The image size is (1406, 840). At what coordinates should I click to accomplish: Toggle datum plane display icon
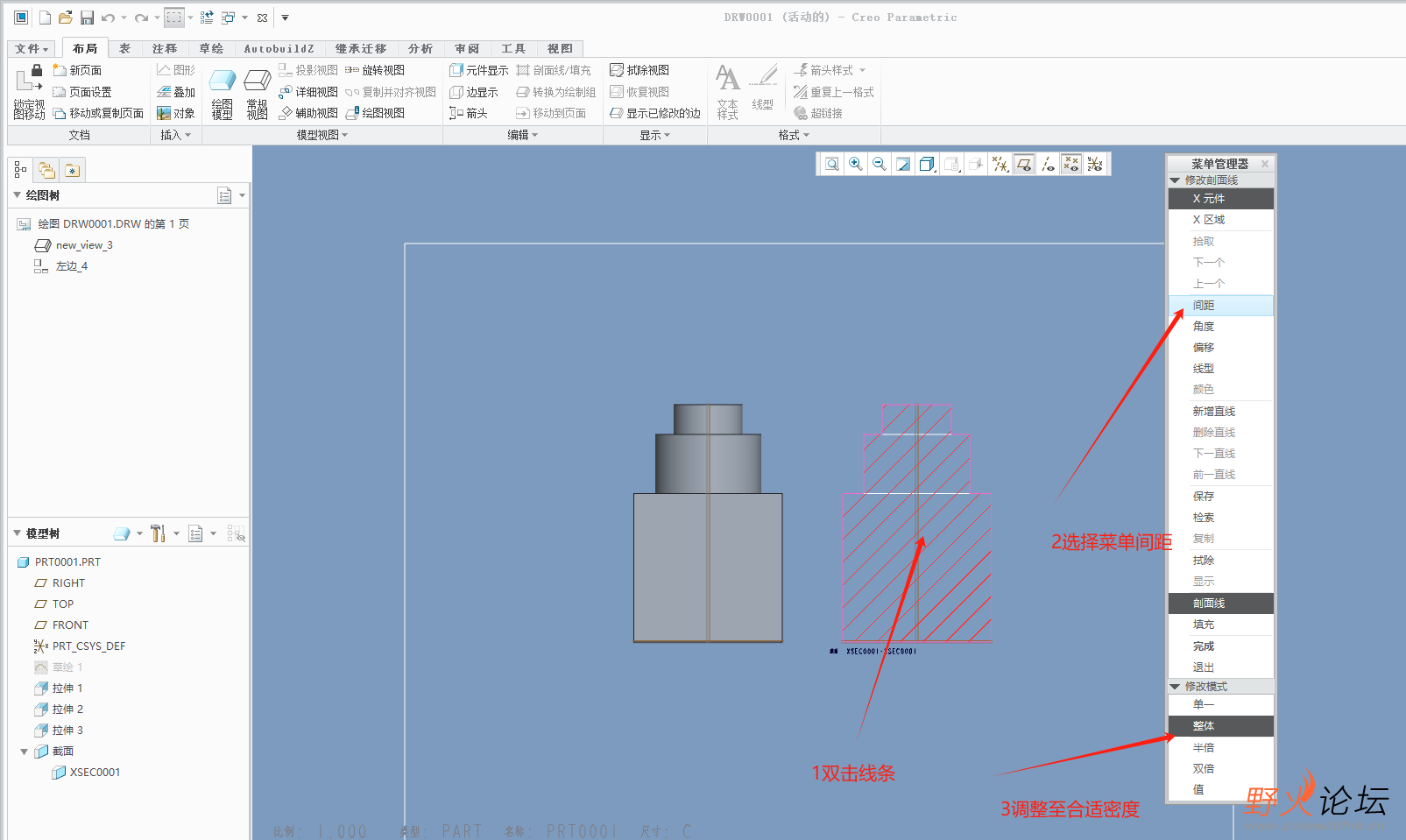[1024, 164]
